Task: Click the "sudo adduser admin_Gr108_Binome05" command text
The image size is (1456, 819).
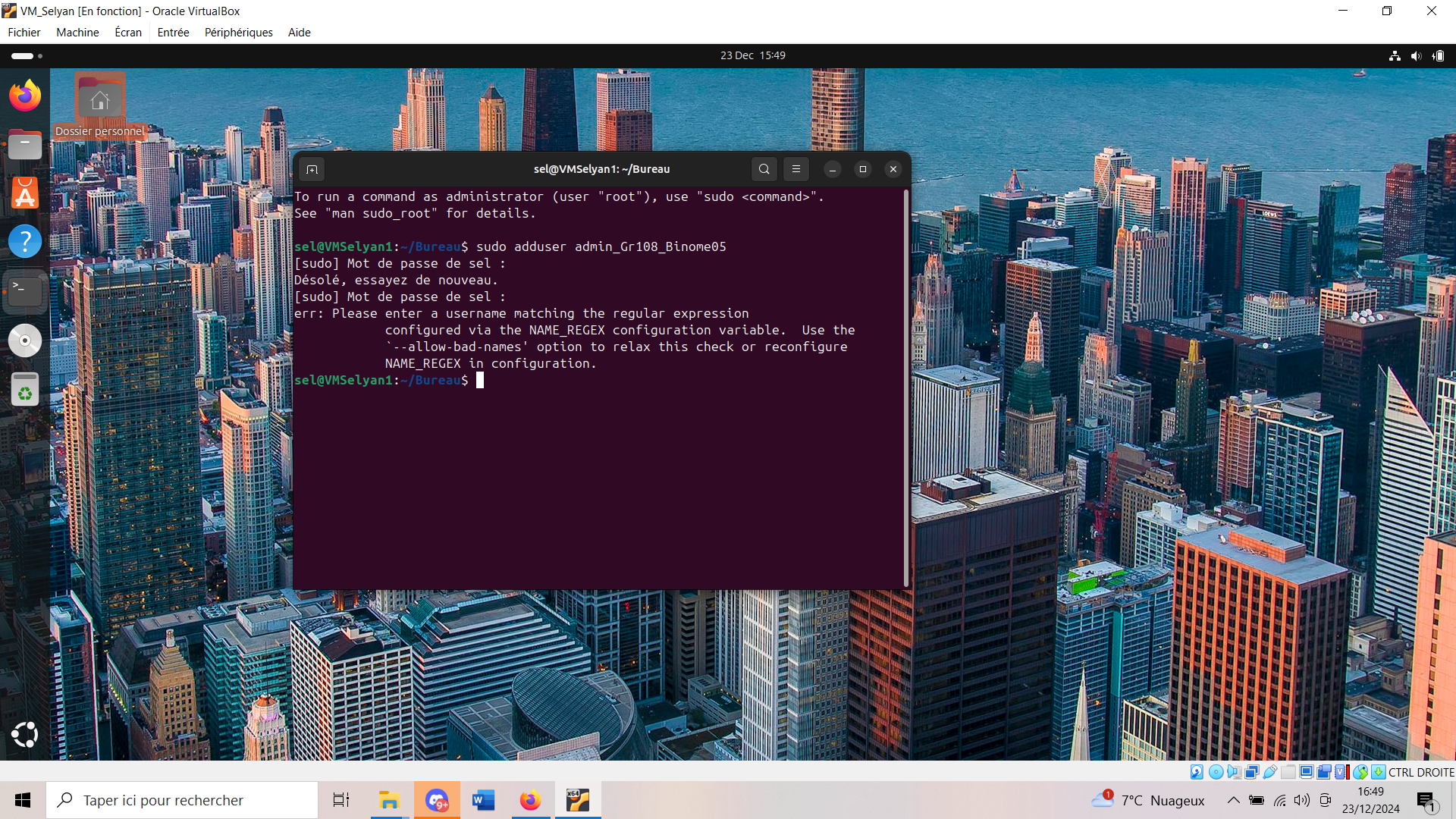Action: click(x=601, y=246)
